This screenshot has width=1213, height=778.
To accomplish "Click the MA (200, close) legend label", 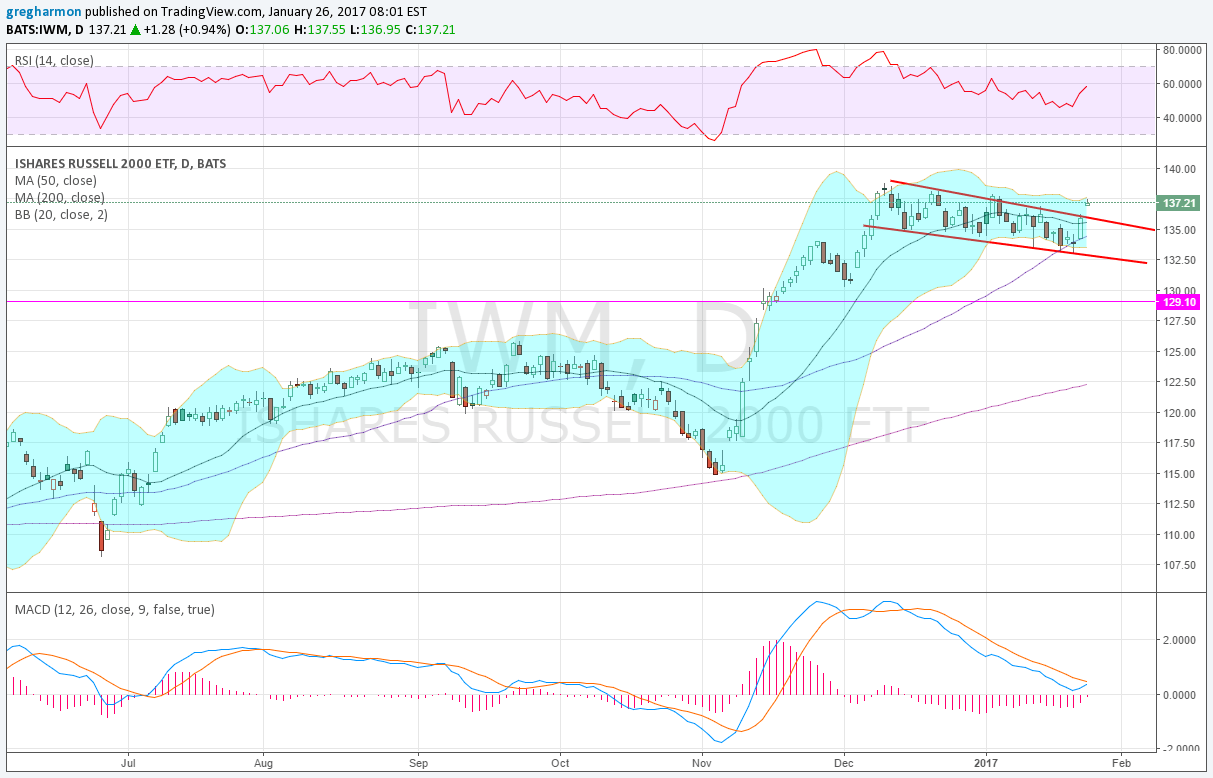I will 59,197.
